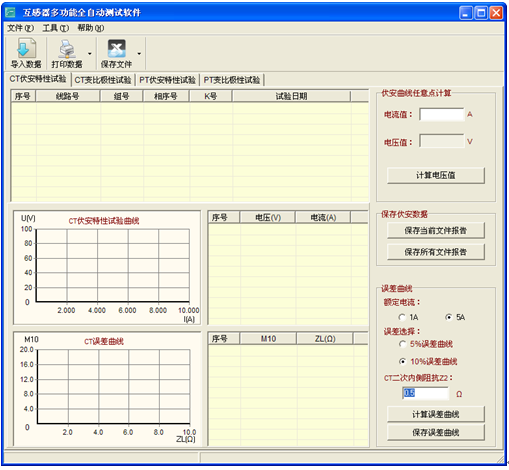Choose the 5%误差曲线 radio option
This screenshot has height=470, width=509.
point(403,344)
